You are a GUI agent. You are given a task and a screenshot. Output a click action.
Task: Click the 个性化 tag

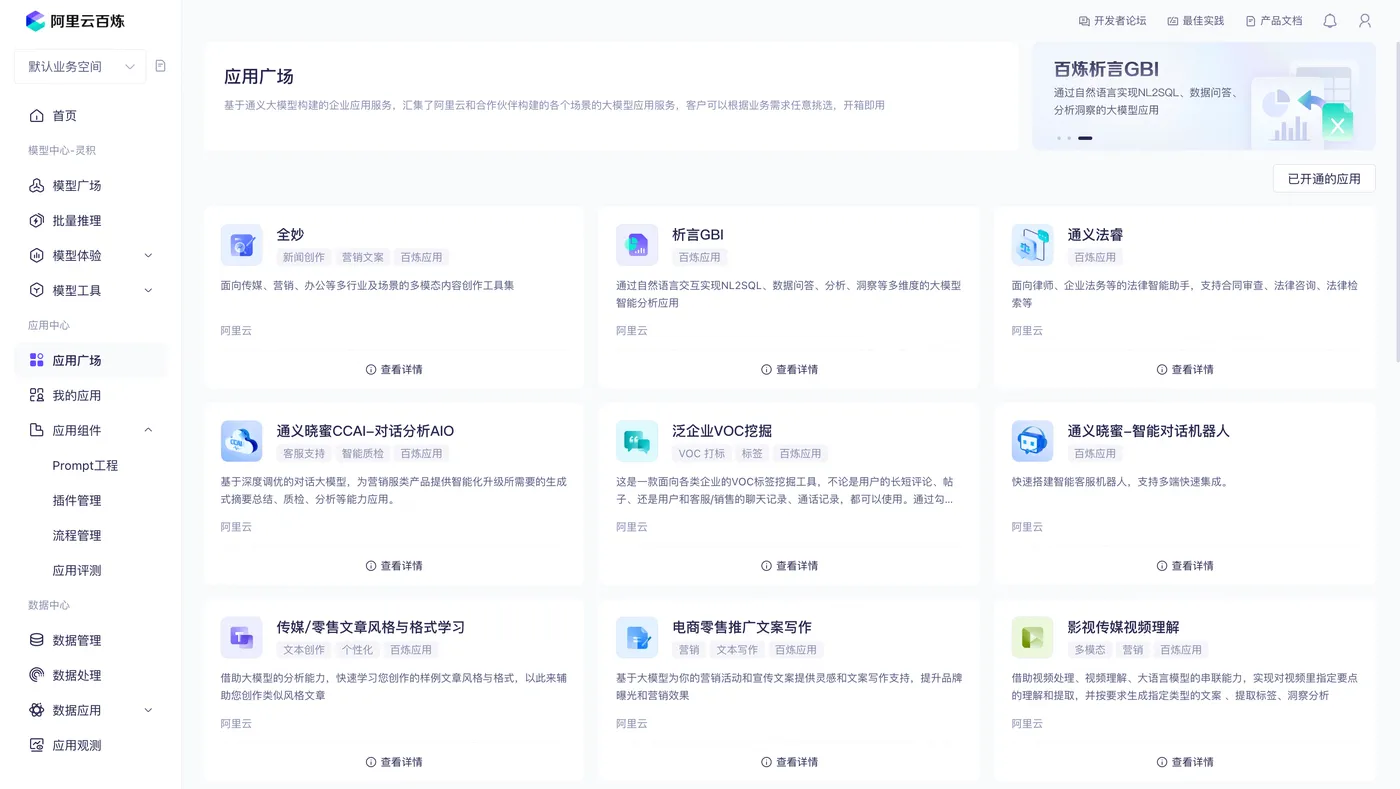(357, 650)
